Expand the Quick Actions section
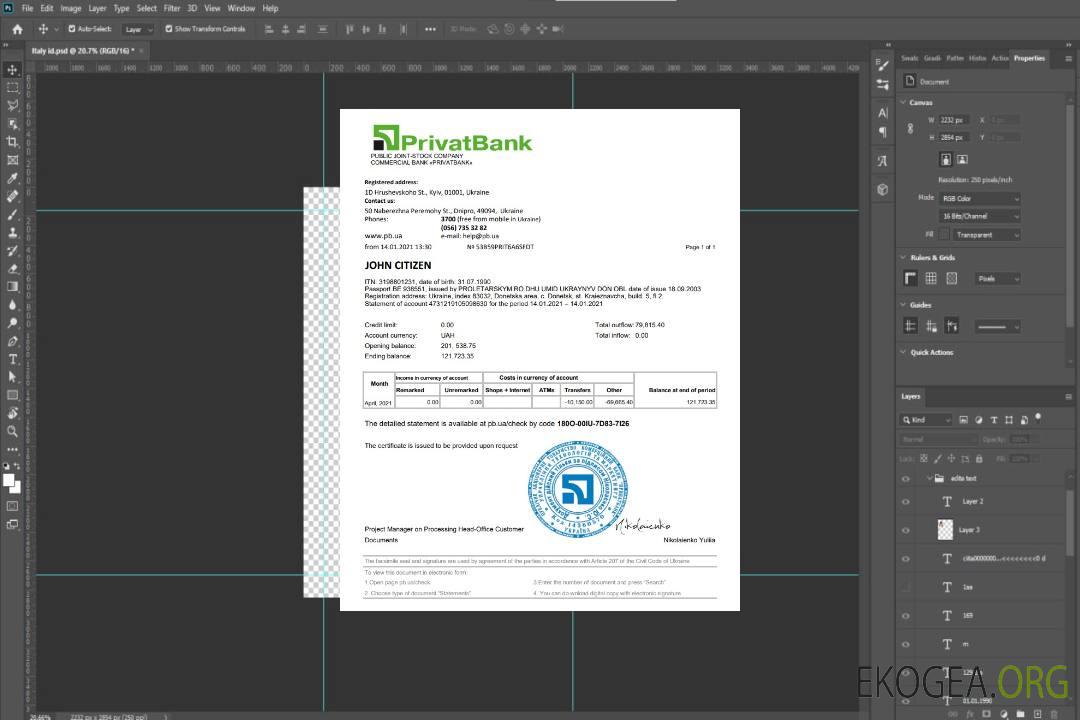The height and width of the screenshot is (720, 1080). 903,352
